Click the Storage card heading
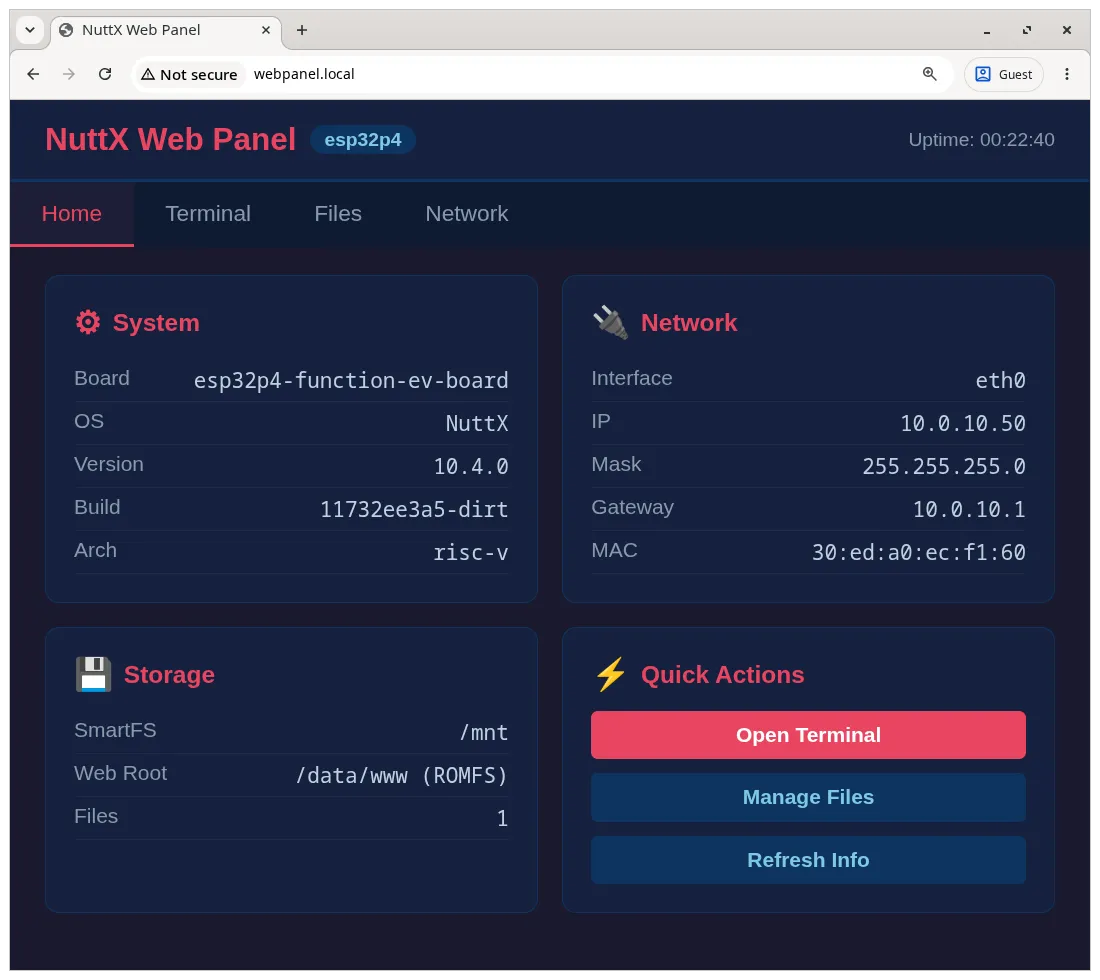The height and width of the screenshot is (980, 1100). click(x=169, y=674)
